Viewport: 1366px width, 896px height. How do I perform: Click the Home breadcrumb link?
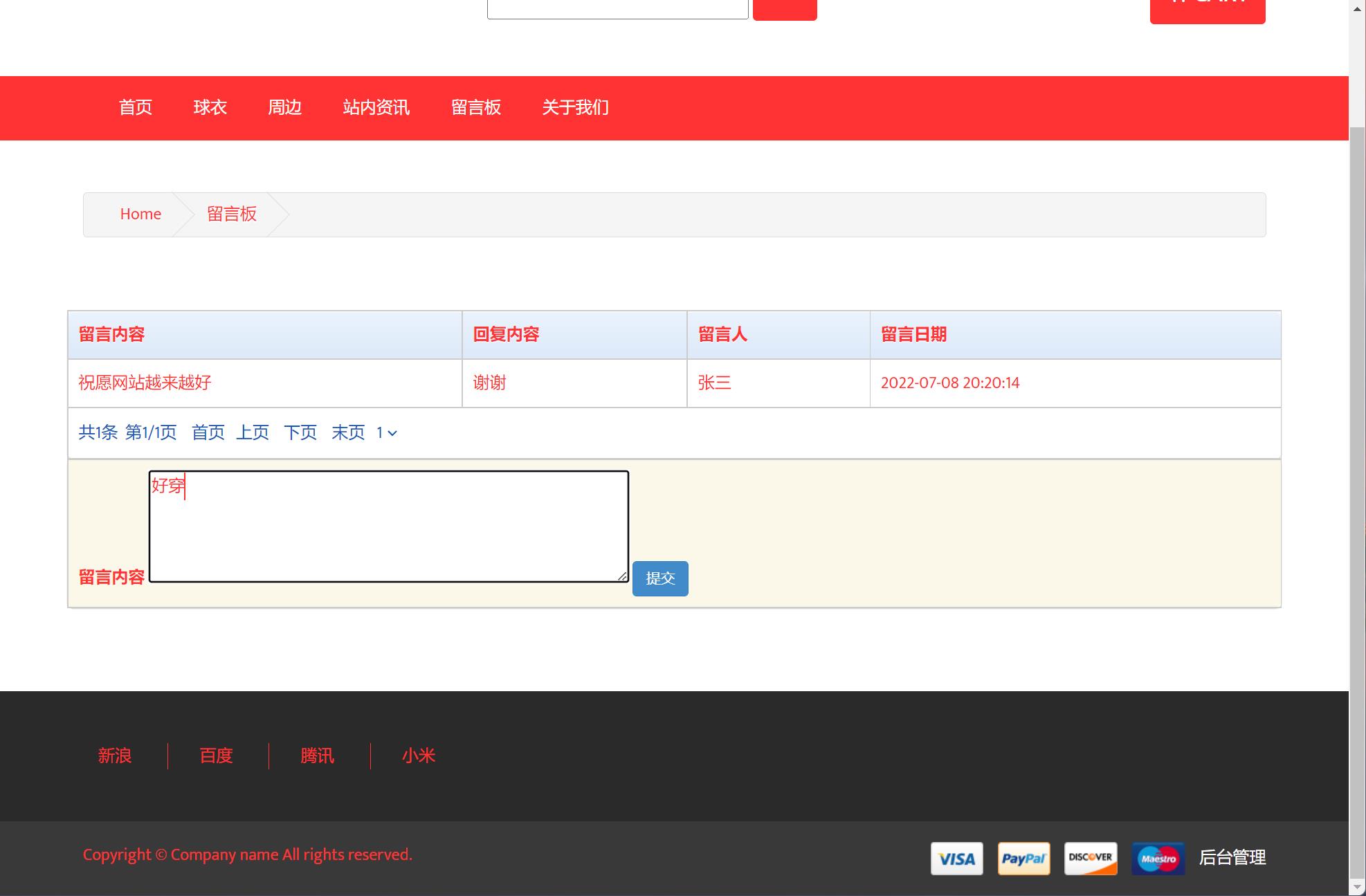[x=140, y=214]
